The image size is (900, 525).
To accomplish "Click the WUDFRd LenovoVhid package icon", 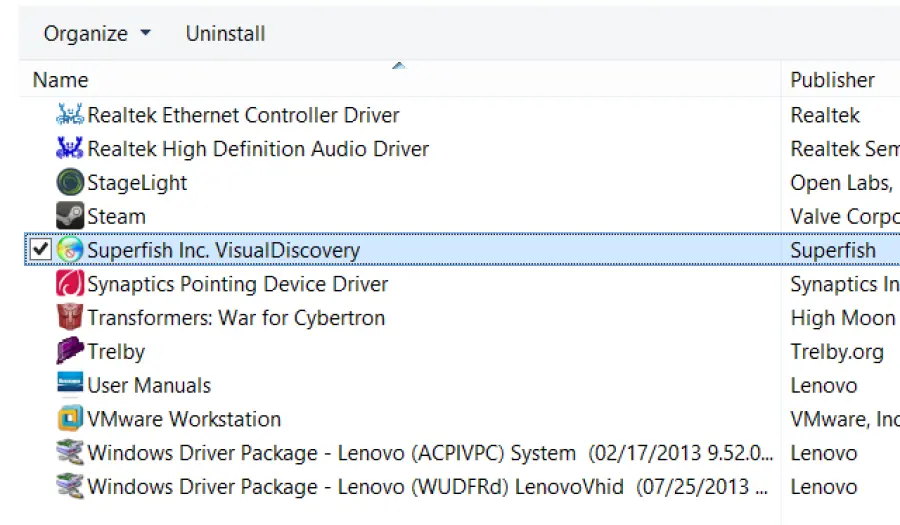I will (70, 487).
